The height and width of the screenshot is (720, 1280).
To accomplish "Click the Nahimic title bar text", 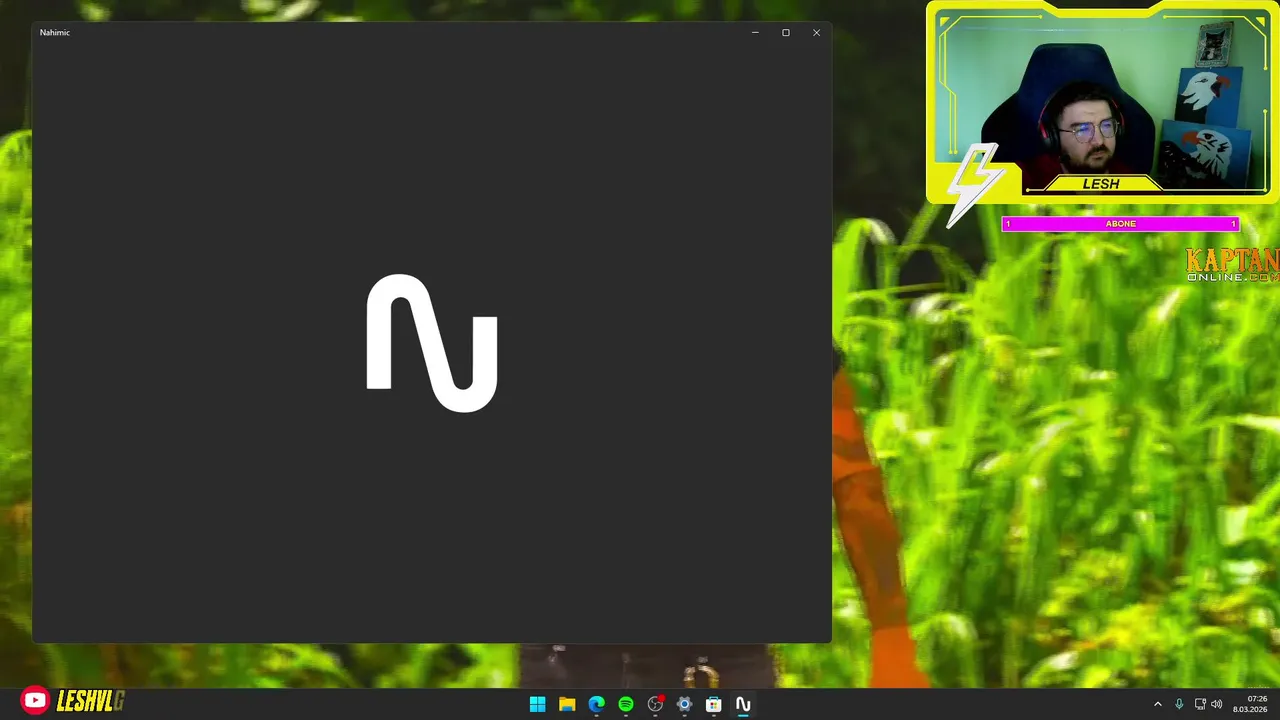I will tap(55, 32).
